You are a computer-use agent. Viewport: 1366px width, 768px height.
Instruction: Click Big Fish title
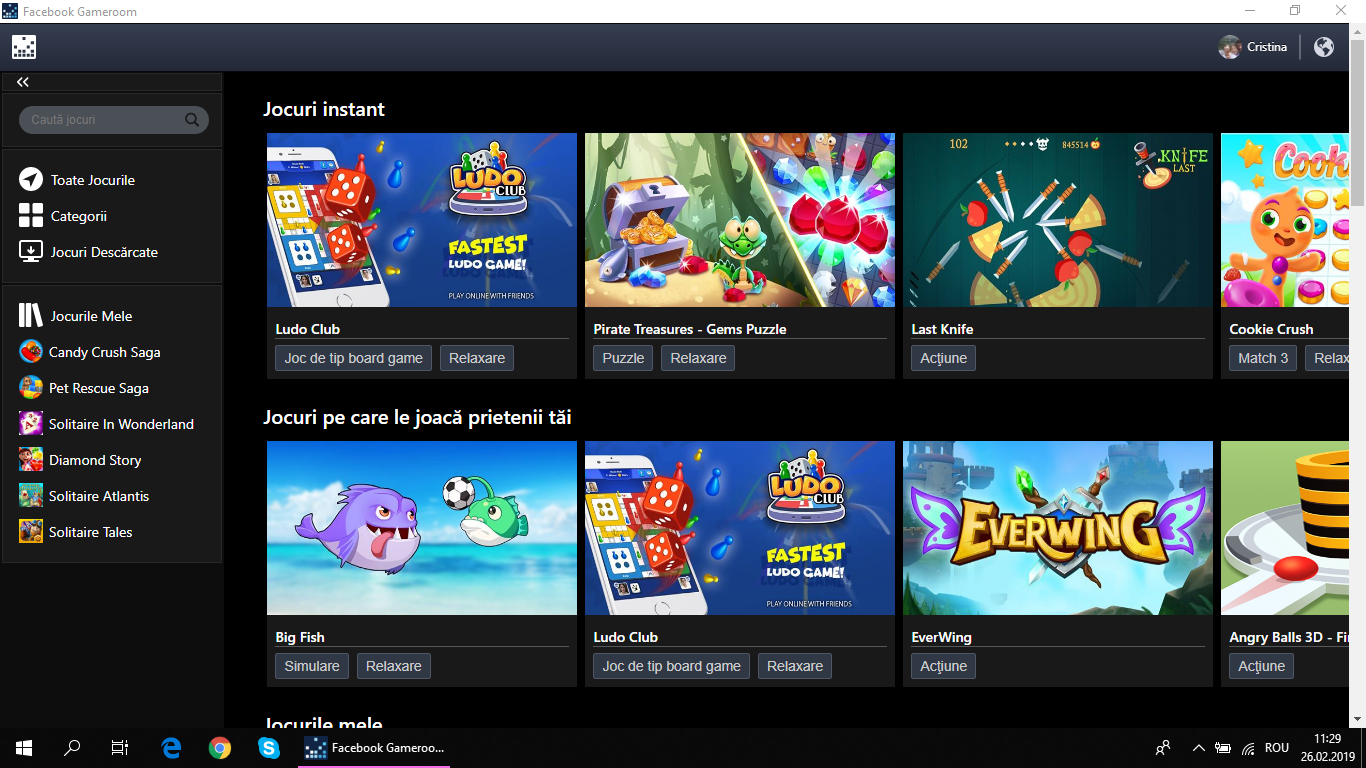pos(300,637)
